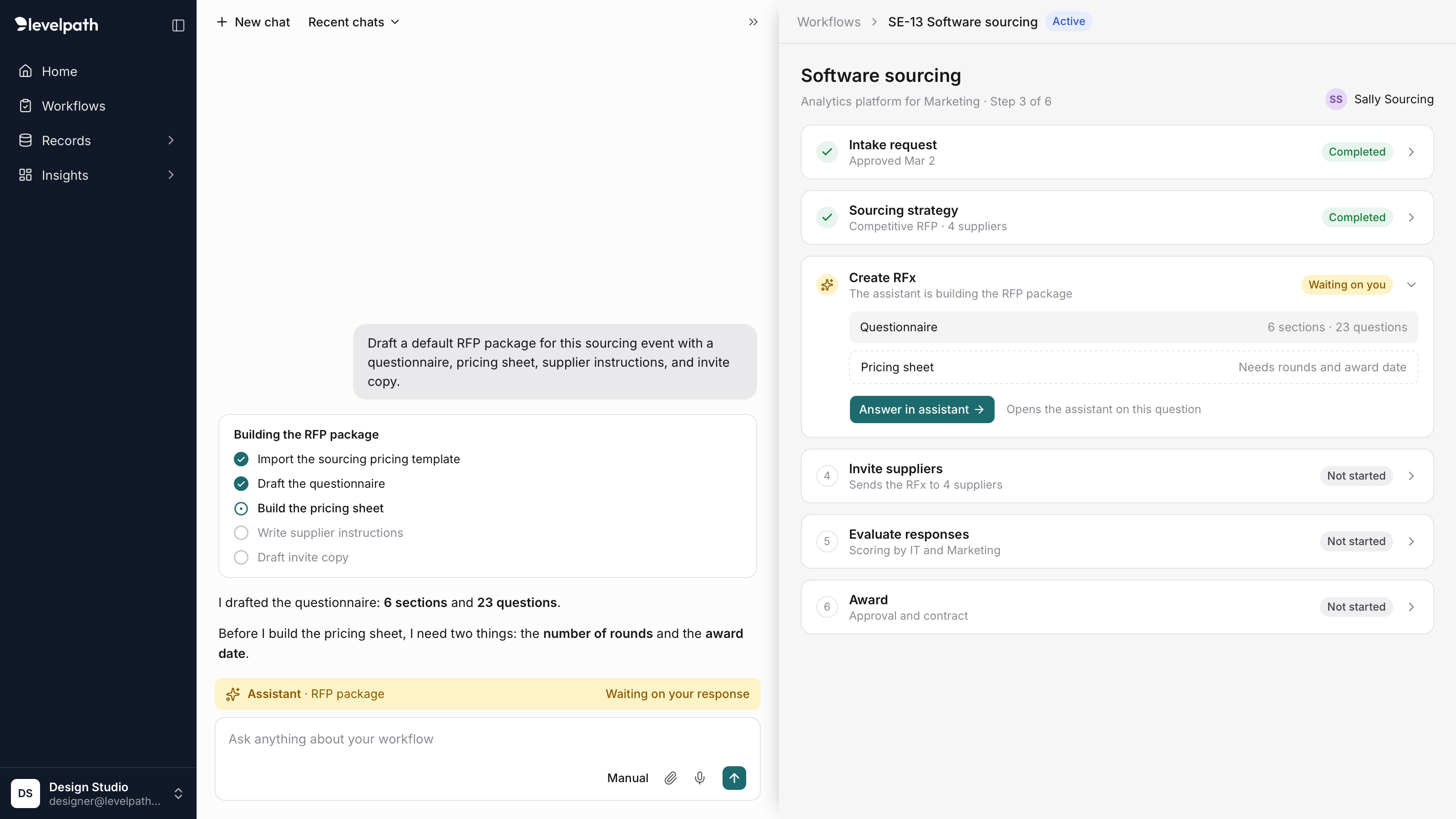Collapse the sidebar panel icon
This screenshot has height=819, width=1456.
pyautogui.click(x=178, y=25)
